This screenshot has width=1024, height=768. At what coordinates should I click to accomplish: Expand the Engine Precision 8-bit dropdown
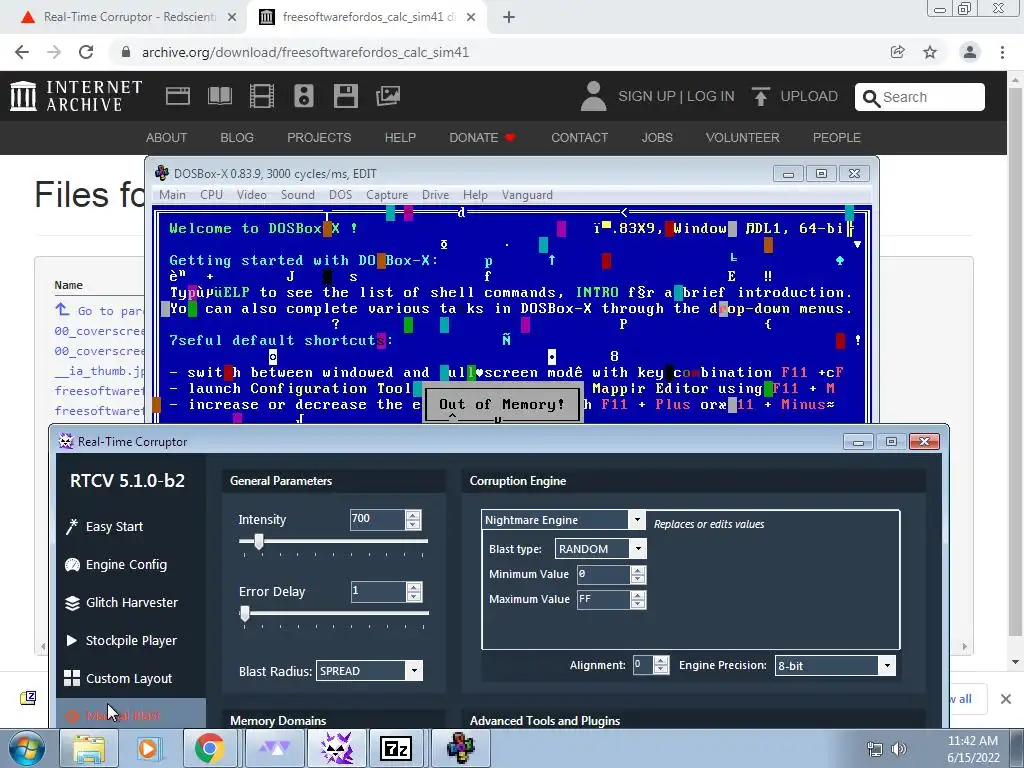[887, 665]
